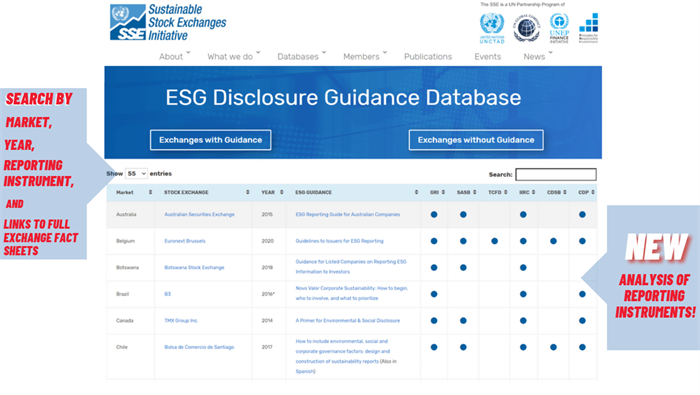Open Novo Valor Corporate Sustainability guidance

click(x=352, y=293)
